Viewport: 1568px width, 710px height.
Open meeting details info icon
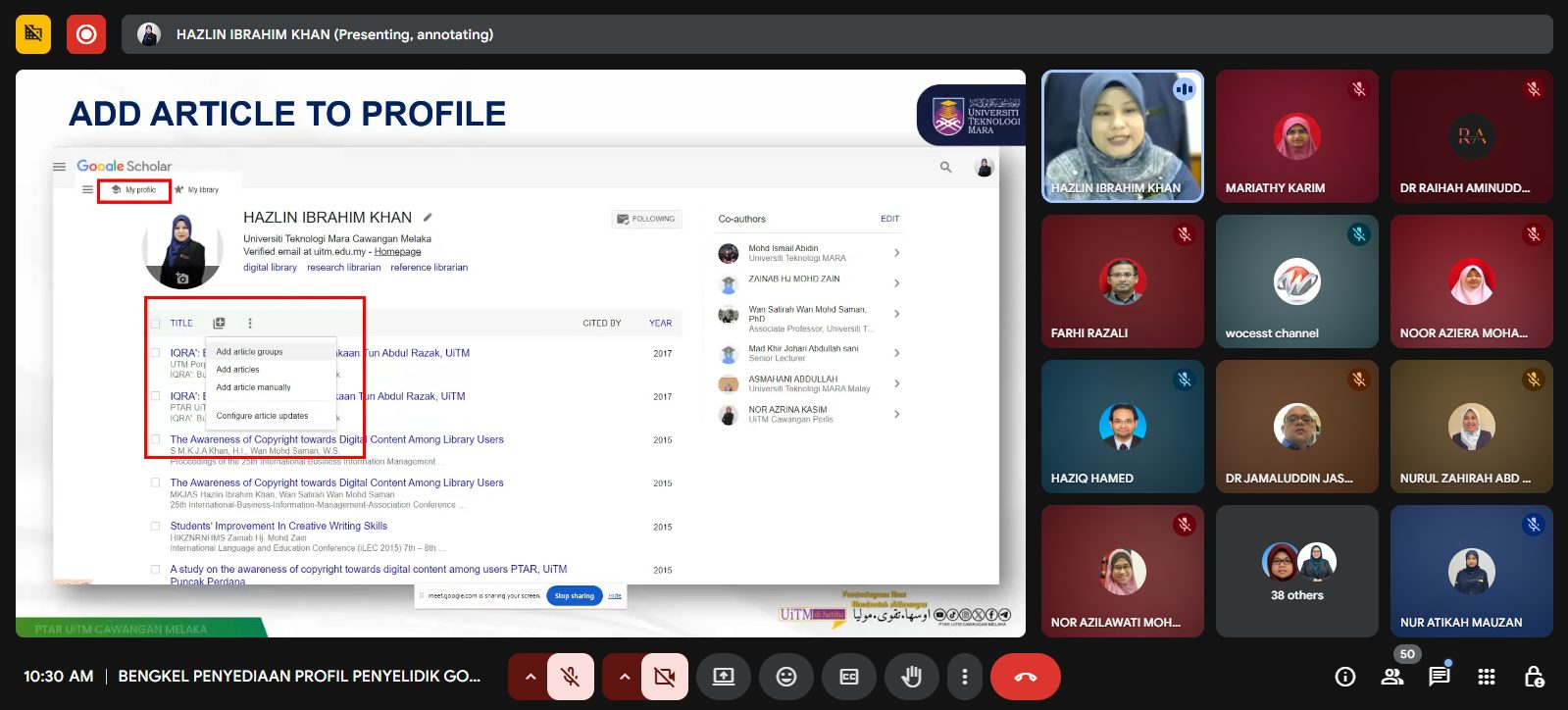click(x=1344, y=677)
